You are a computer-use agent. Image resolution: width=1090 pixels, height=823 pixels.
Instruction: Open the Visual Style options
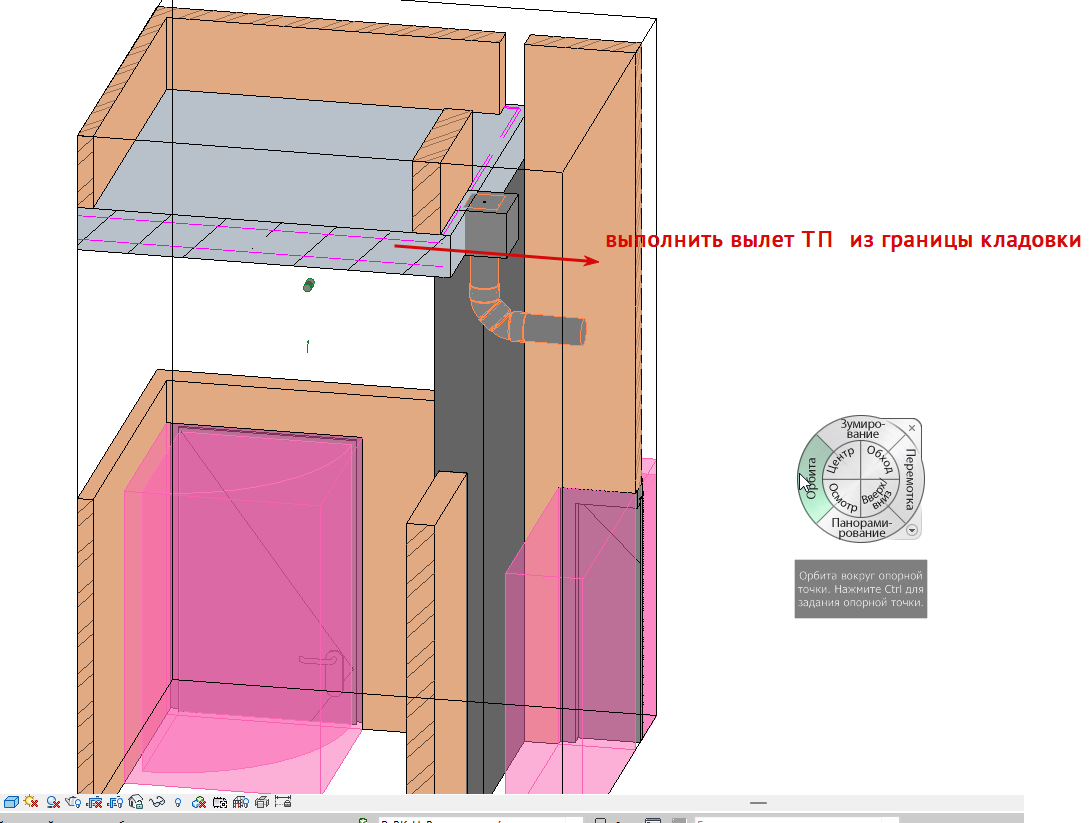pos(11,802)
